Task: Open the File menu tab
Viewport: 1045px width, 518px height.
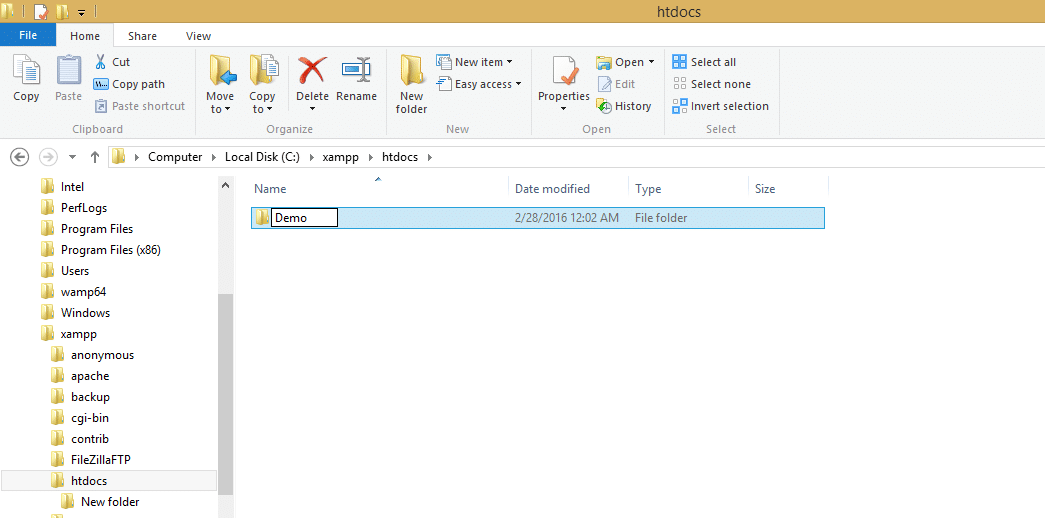Action: (x=28, y=35)
